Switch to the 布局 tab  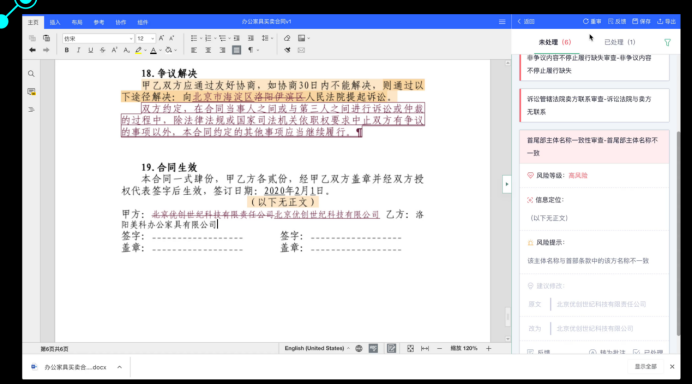77,22
